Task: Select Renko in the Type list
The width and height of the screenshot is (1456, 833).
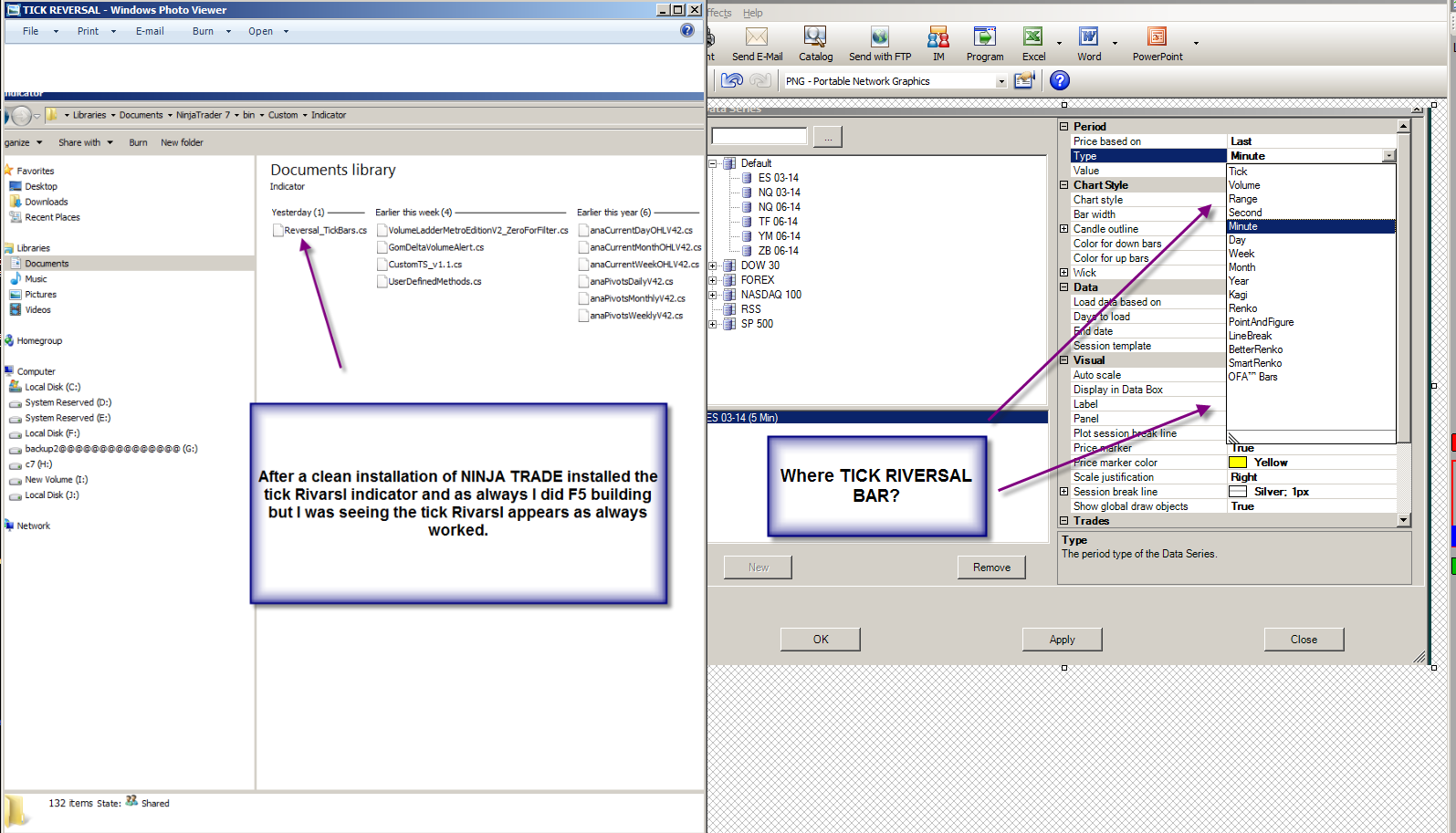Action: [x=1311, y=308]
